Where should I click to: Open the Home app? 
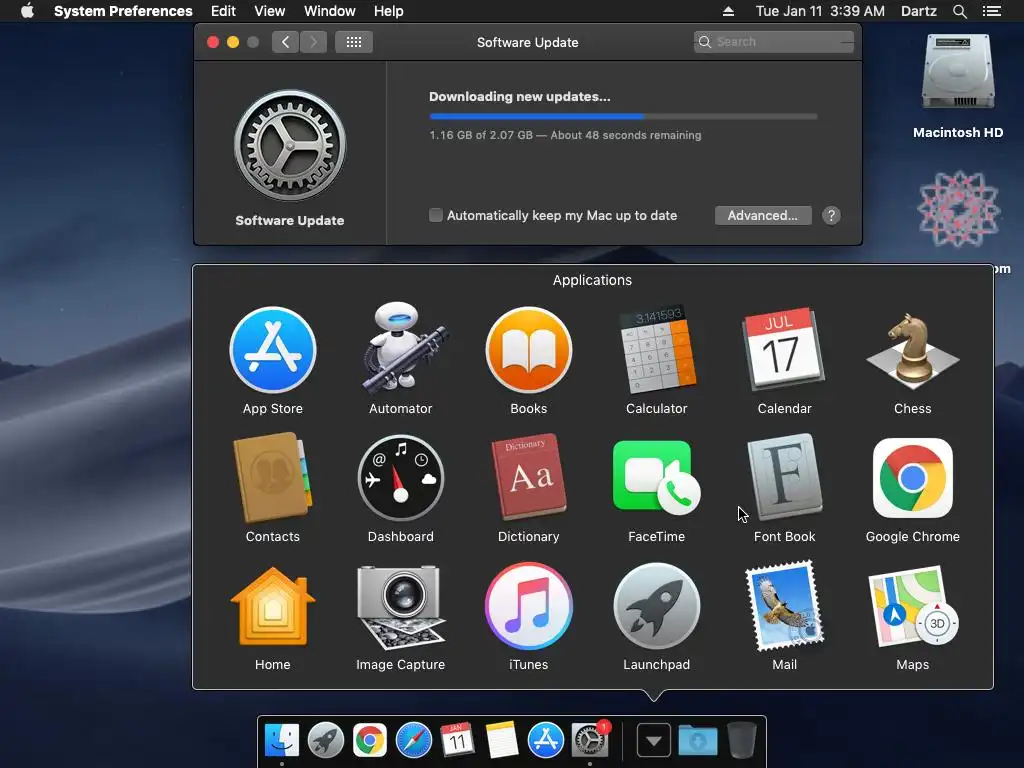pyautogui.click(x=272, y=607)
